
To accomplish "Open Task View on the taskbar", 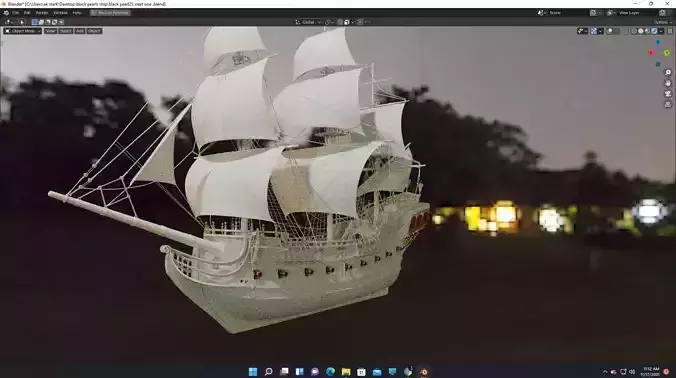I will point(284,371).
